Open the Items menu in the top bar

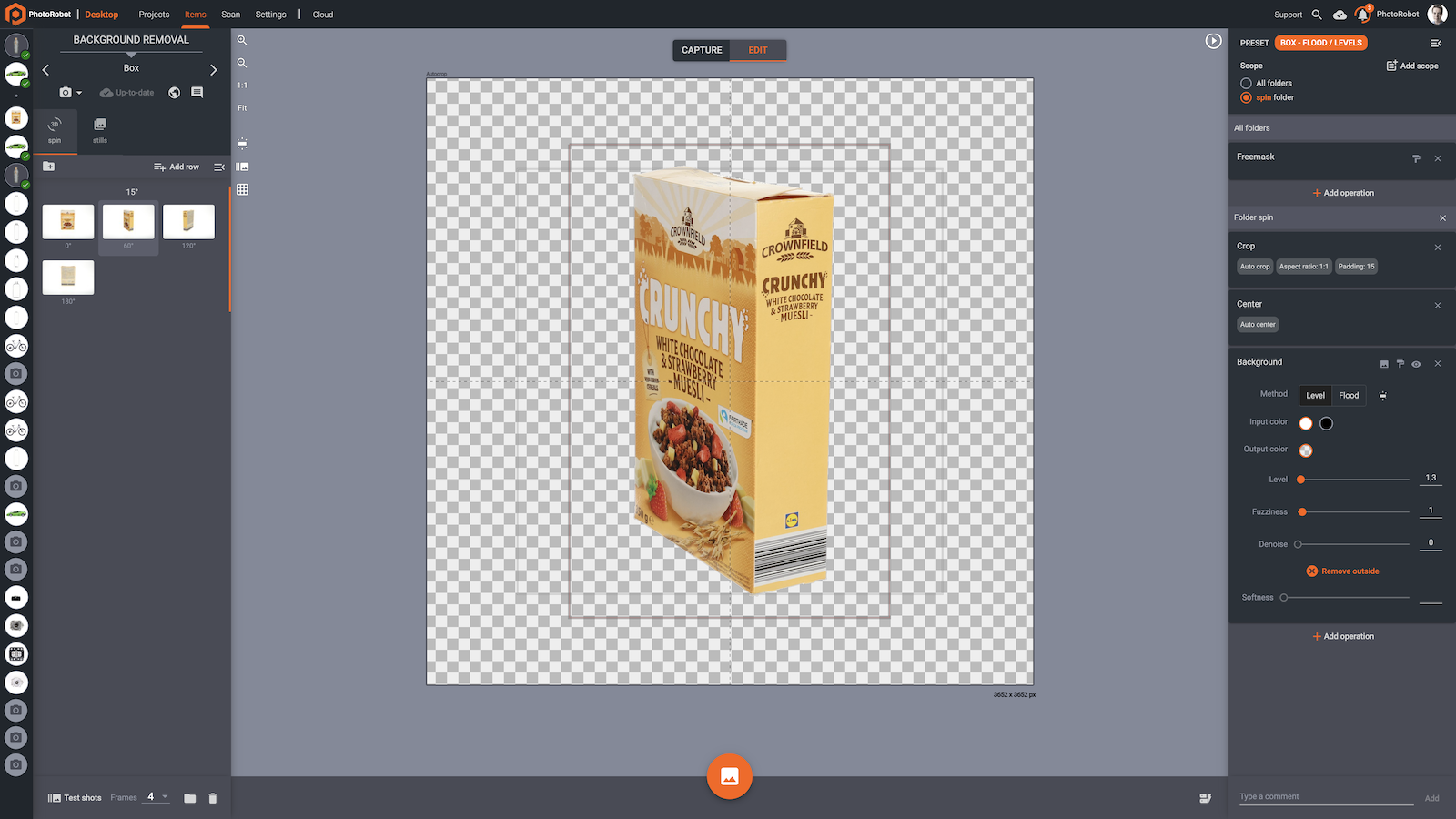coord(195,15)
